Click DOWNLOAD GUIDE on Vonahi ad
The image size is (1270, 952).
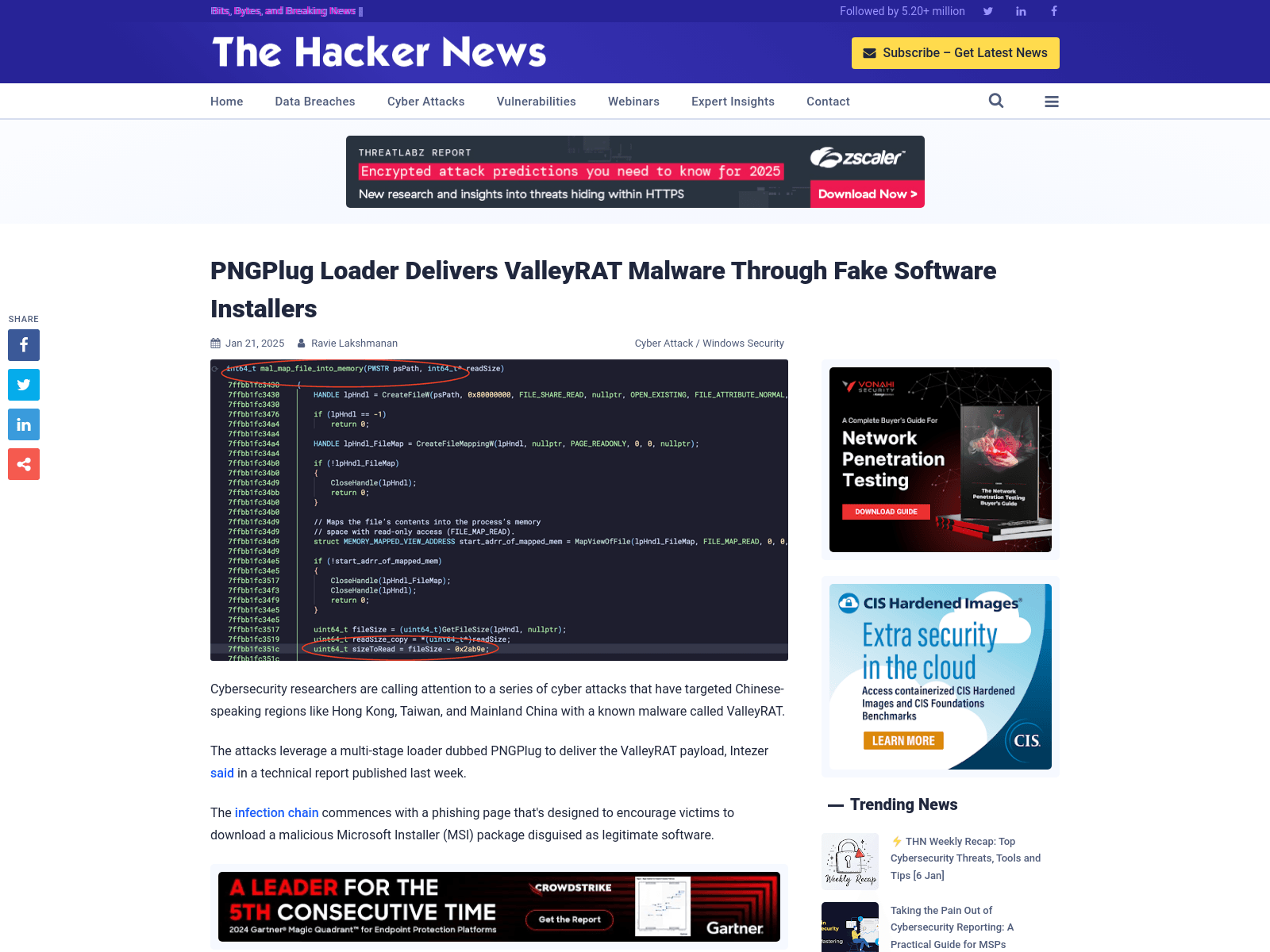pos(886,512)
